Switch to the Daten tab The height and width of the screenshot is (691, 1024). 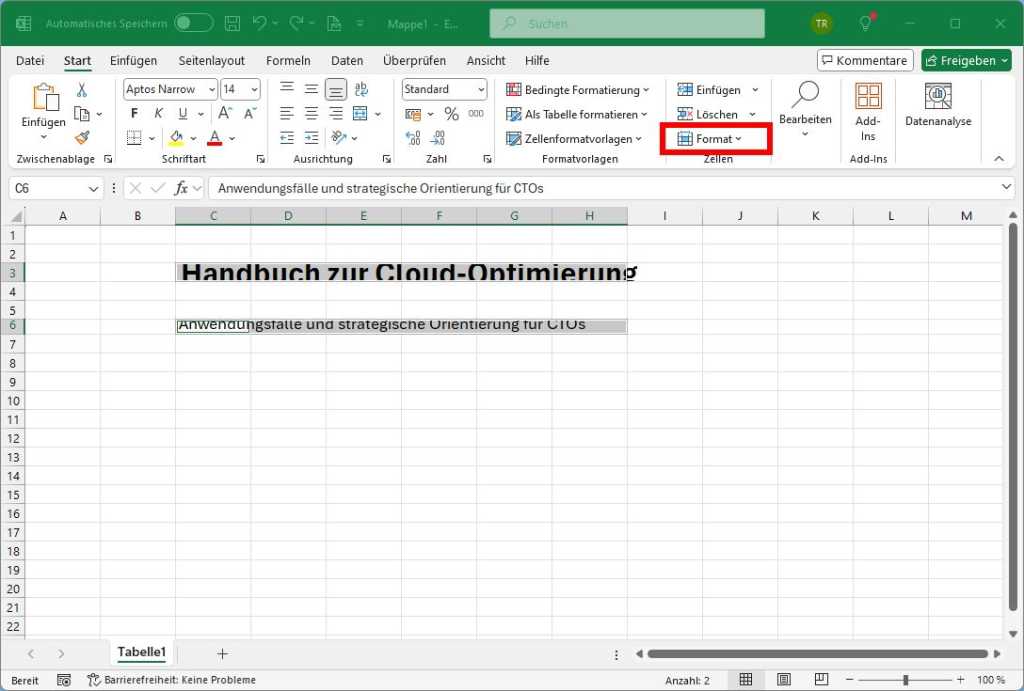pos(347,61)
